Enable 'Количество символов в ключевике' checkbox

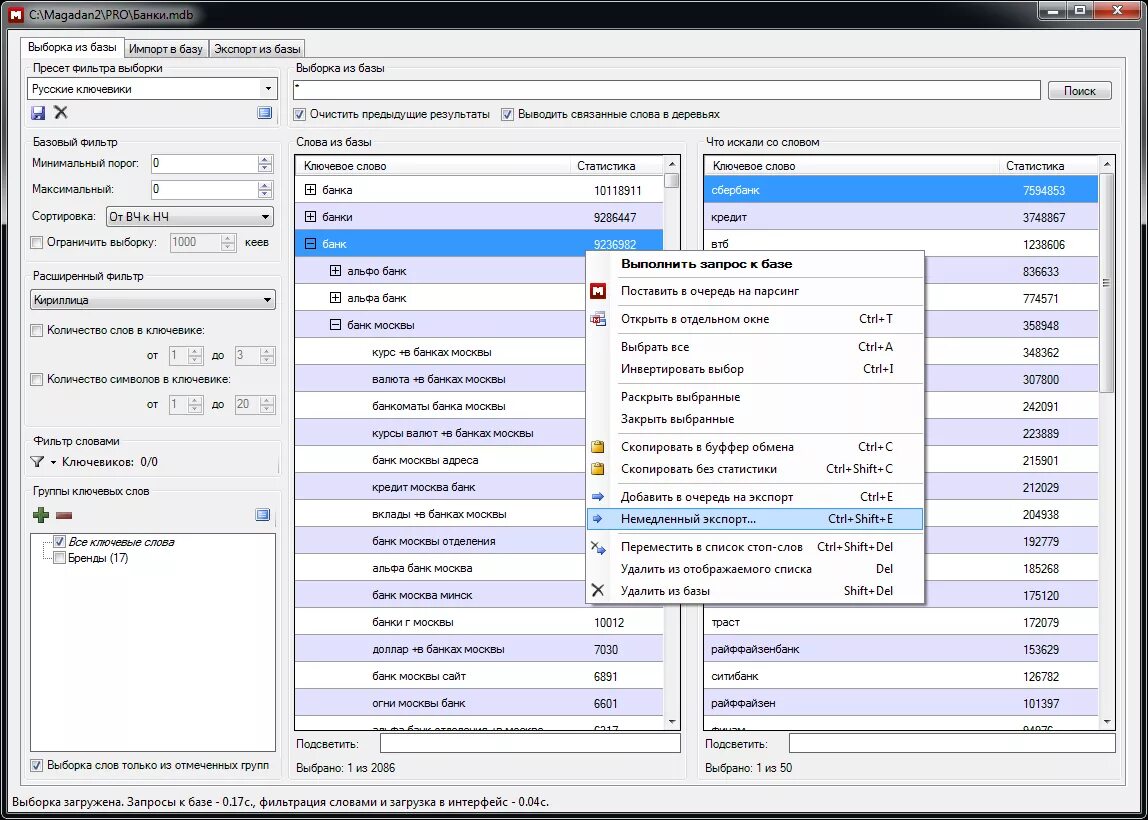pos(37,379)
